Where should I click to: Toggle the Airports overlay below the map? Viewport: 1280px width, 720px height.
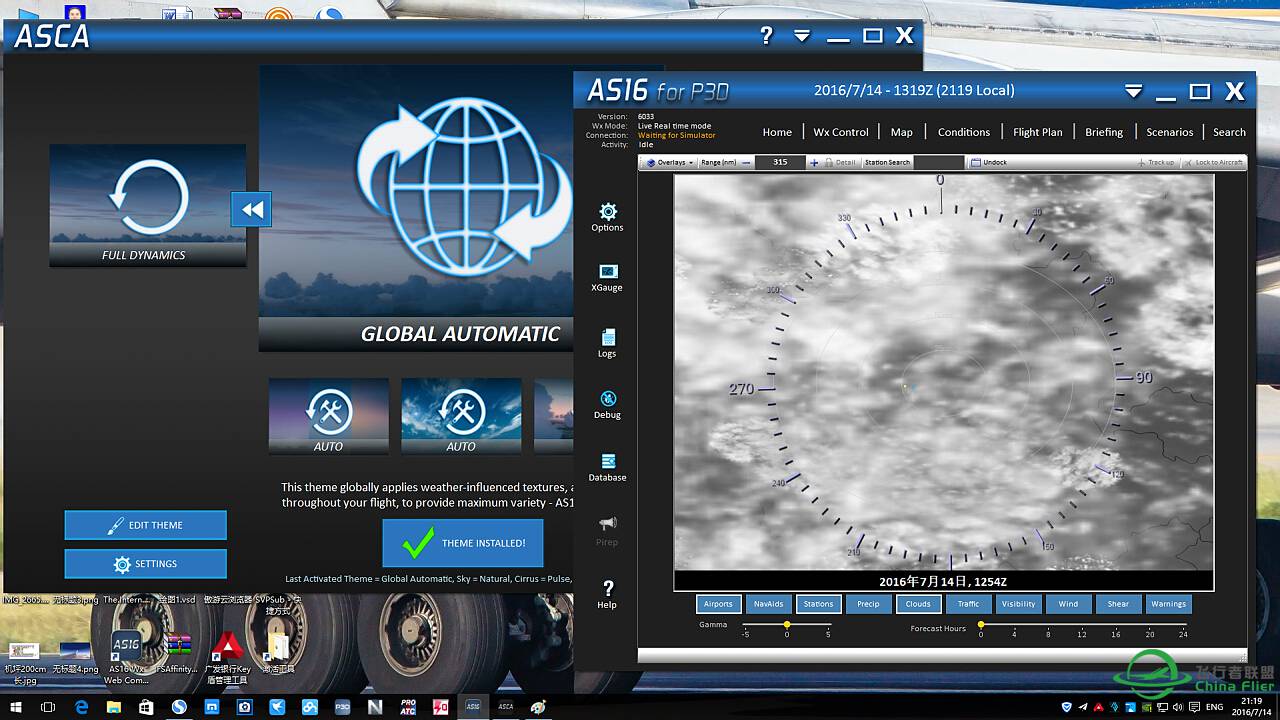click(x=718, y=604)
